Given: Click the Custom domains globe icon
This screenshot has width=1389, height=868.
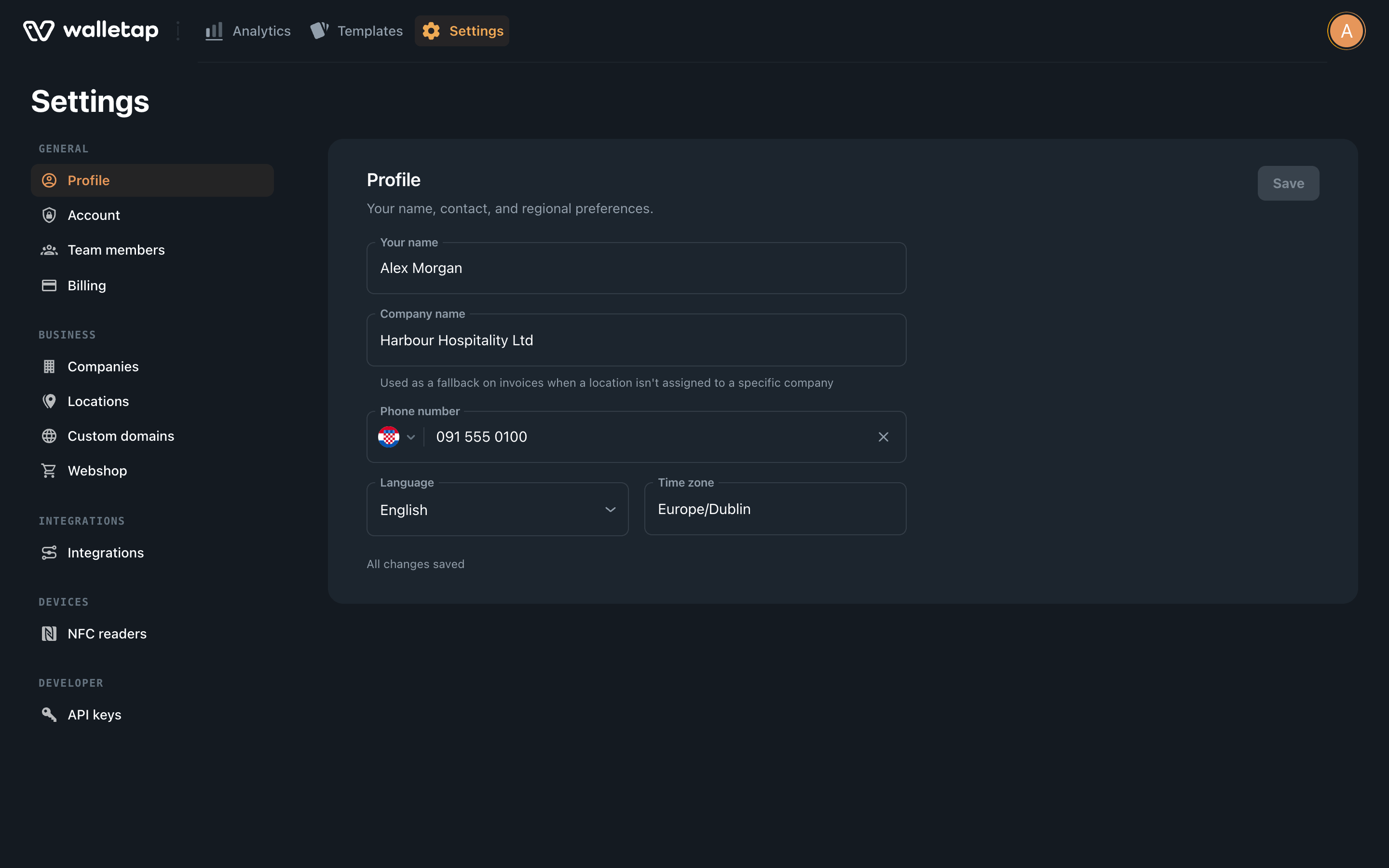Looking at the screenshot, I should pos(49,436).
